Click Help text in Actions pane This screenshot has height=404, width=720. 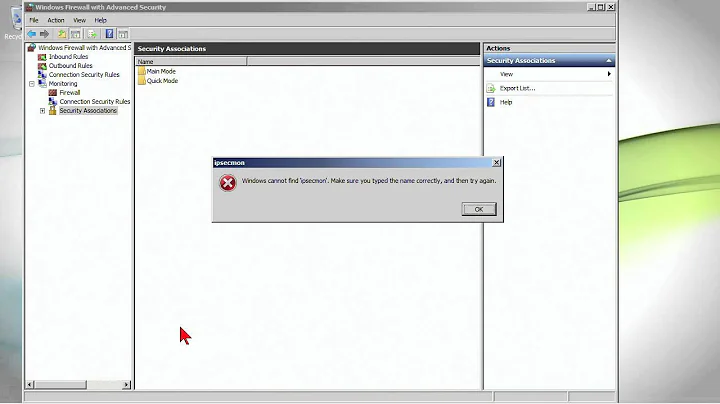click(x=506, y=102)
